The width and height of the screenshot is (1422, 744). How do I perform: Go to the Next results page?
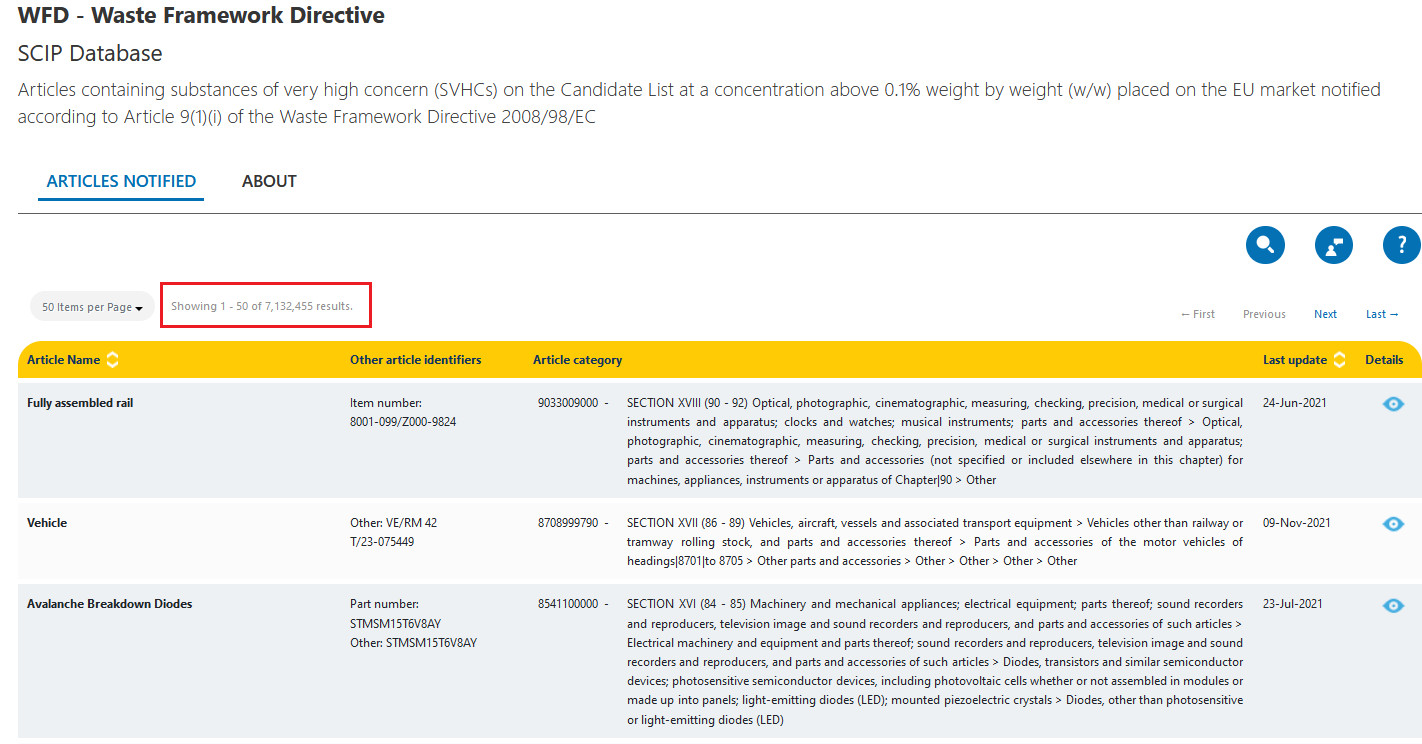1325,314
